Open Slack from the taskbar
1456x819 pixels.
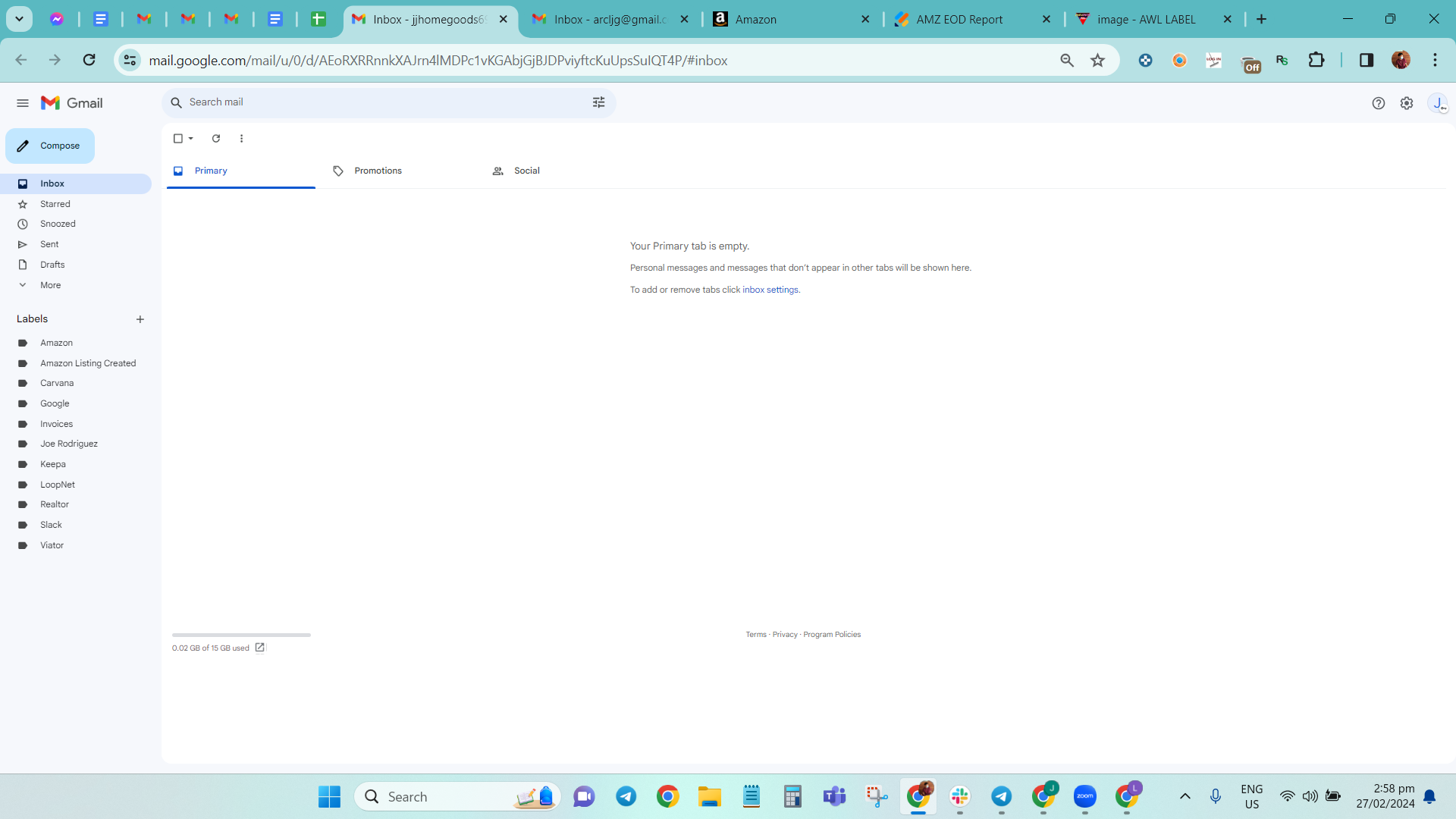(960, 797)
